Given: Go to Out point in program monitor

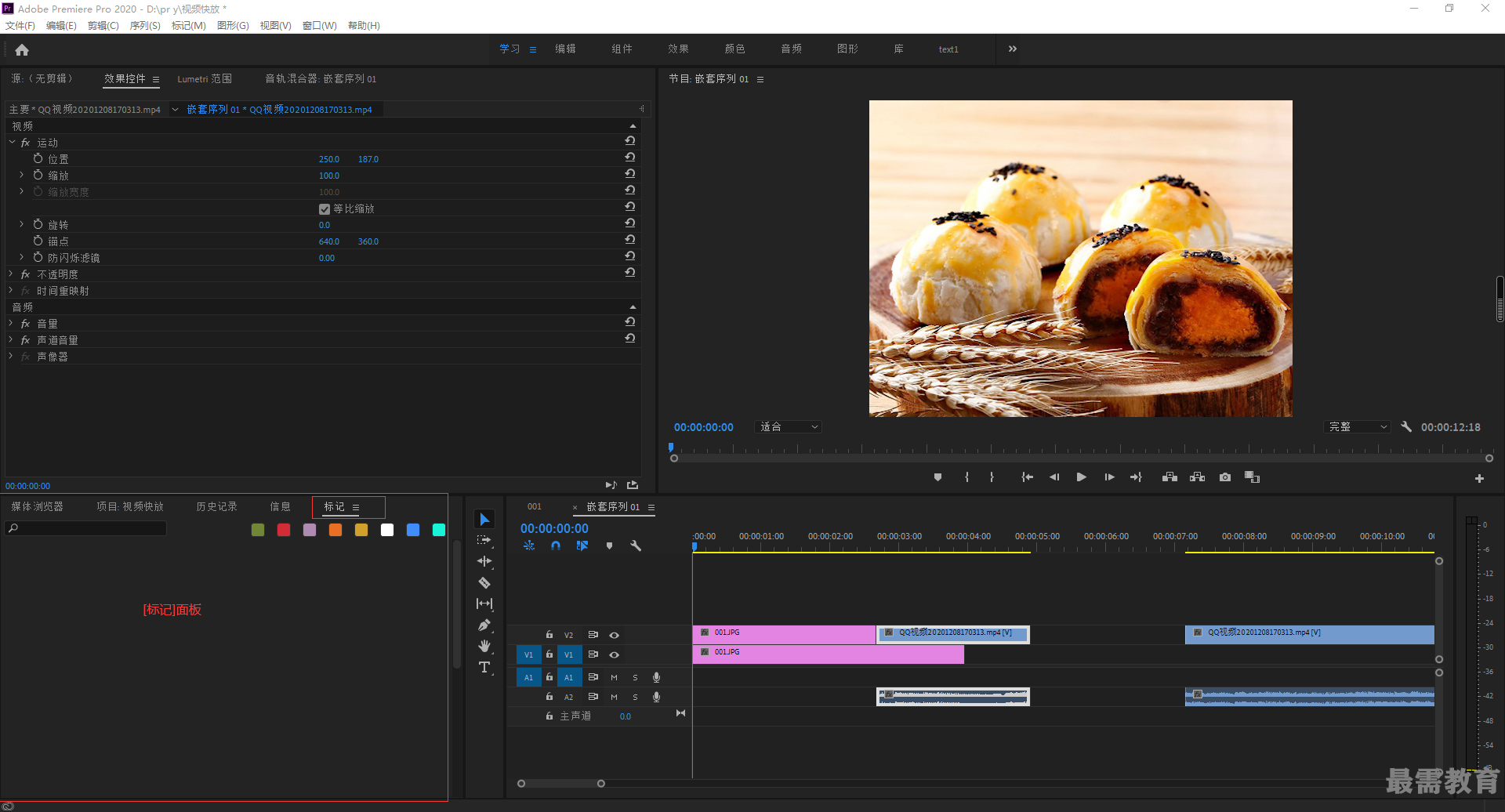Looking at the screenshot, I should coord(1136,477).
